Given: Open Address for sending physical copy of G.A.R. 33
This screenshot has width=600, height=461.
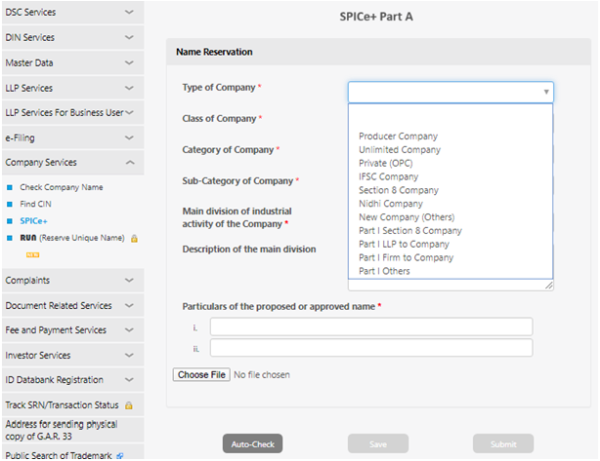Looking at the screenshot, I should click(61, 430).
